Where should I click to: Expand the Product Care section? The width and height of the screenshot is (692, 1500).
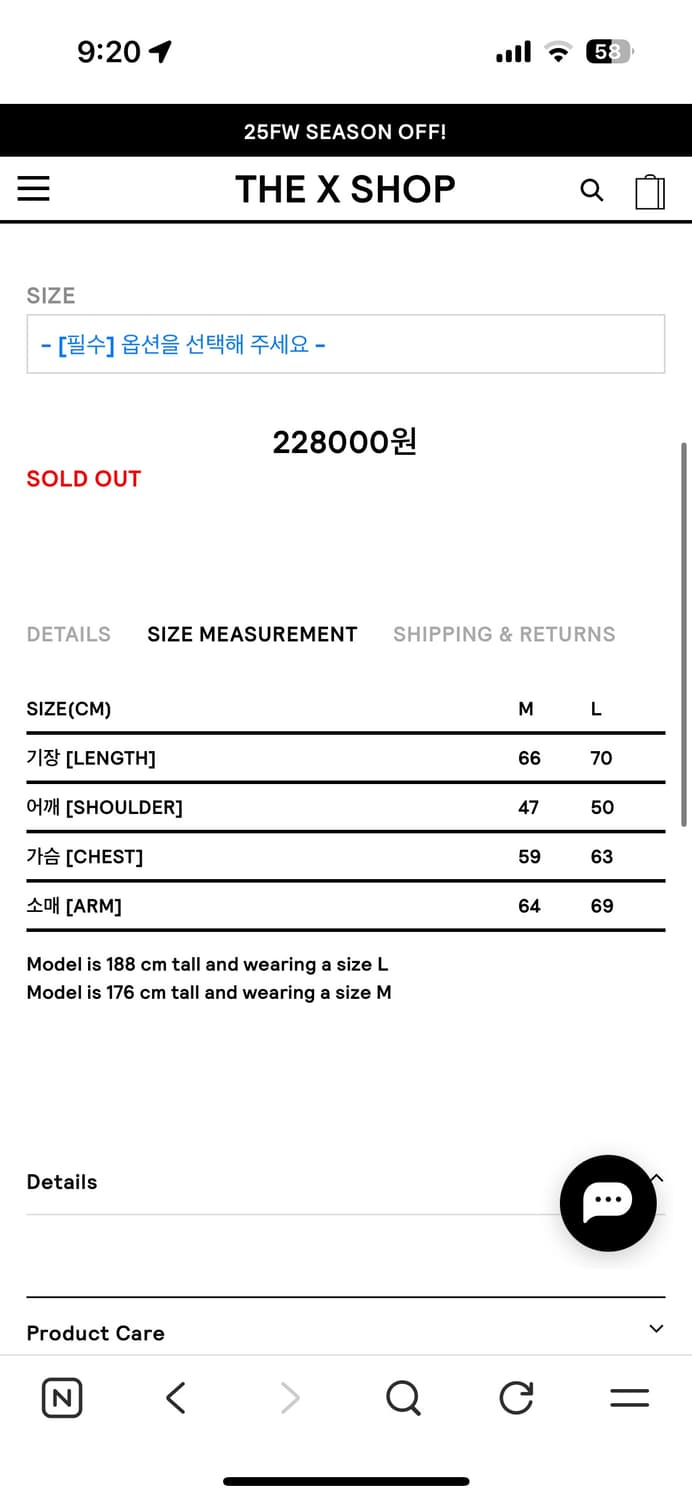point(656,1329)
